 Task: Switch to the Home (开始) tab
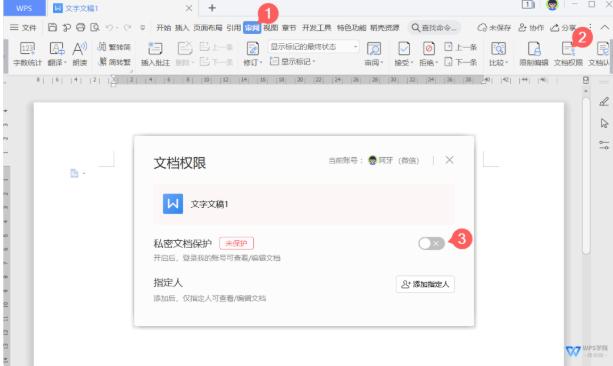click(x=163, y=27)
